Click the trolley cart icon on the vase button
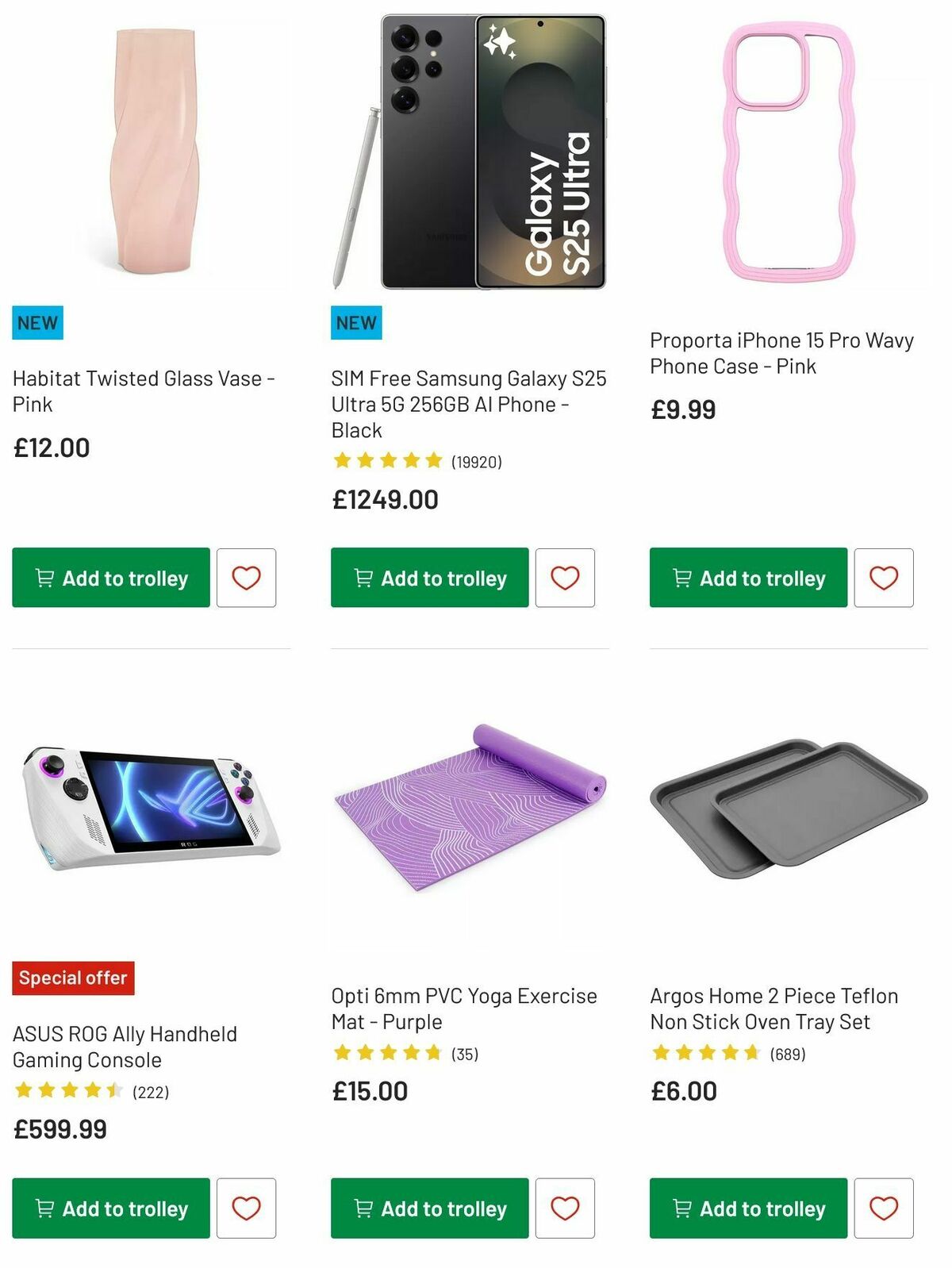The width and height of the screenshot is (952, 1268). tap(44, 578)
